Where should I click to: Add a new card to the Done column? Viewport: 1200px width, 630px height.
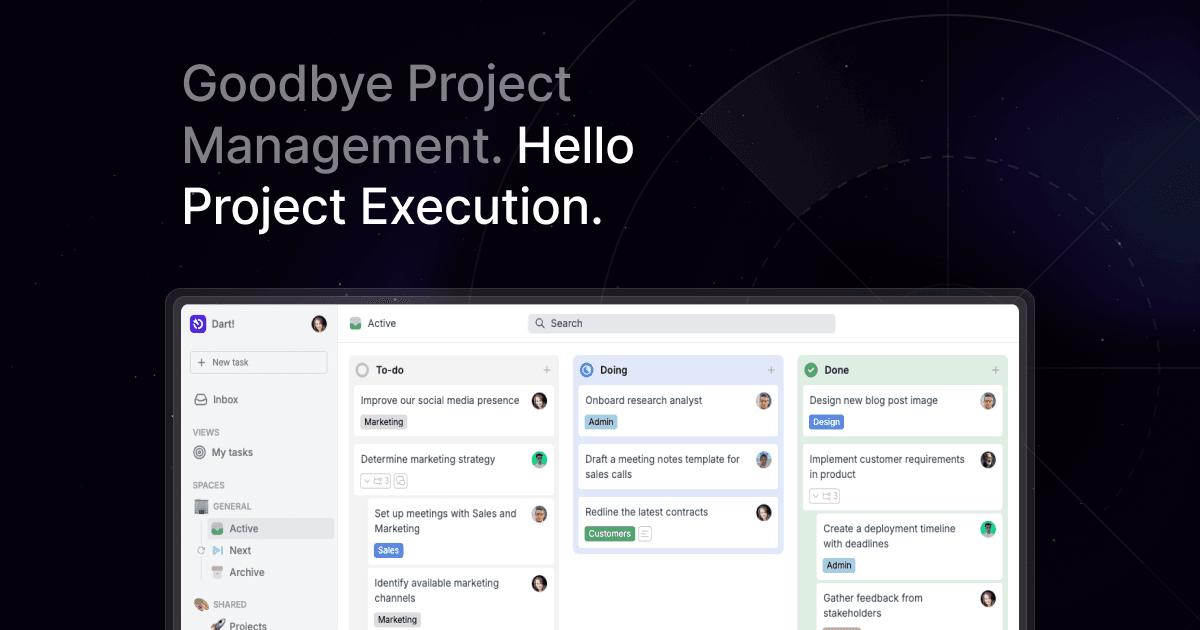coord(995,370)
